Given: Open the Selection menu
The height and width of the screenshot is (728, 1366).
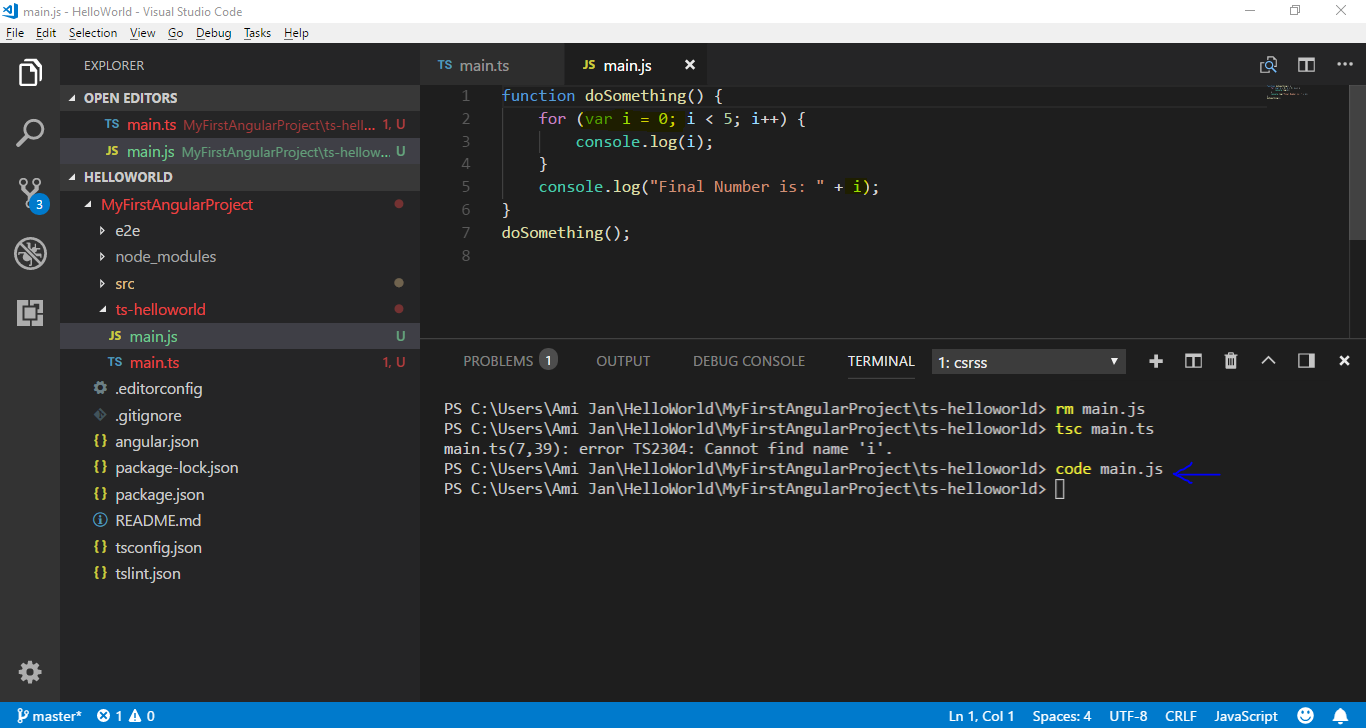Looking at the screenshot, I should [x=93, y=33].
